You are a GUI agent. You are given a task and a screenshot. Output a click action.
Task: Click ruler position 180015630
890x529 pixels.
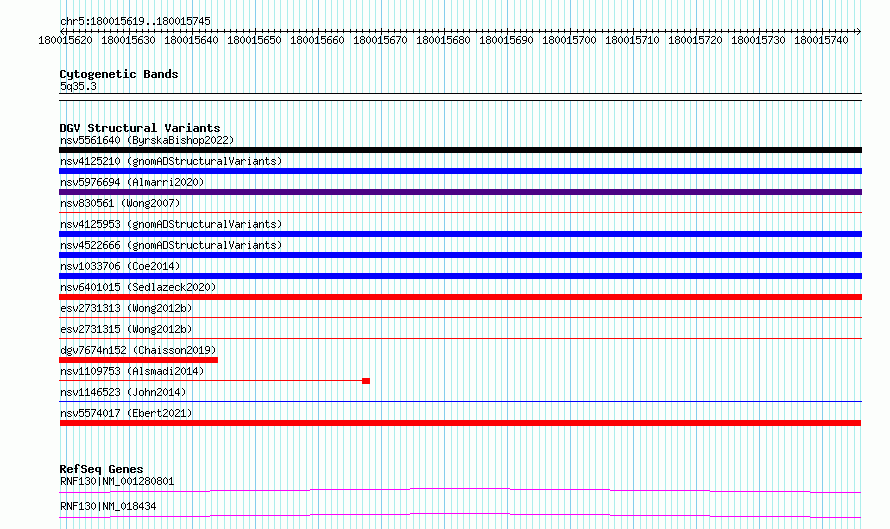tap(128, 40)
